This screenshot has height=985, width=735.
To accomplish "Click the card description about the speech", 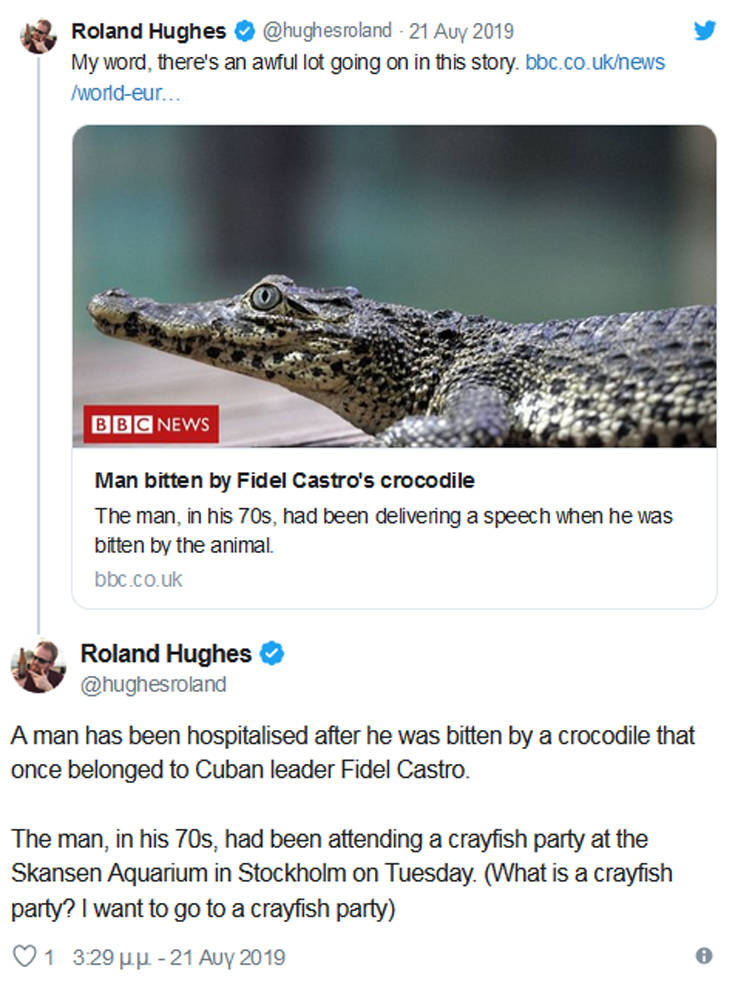I will pyautogui.click(x=383, y=531).
